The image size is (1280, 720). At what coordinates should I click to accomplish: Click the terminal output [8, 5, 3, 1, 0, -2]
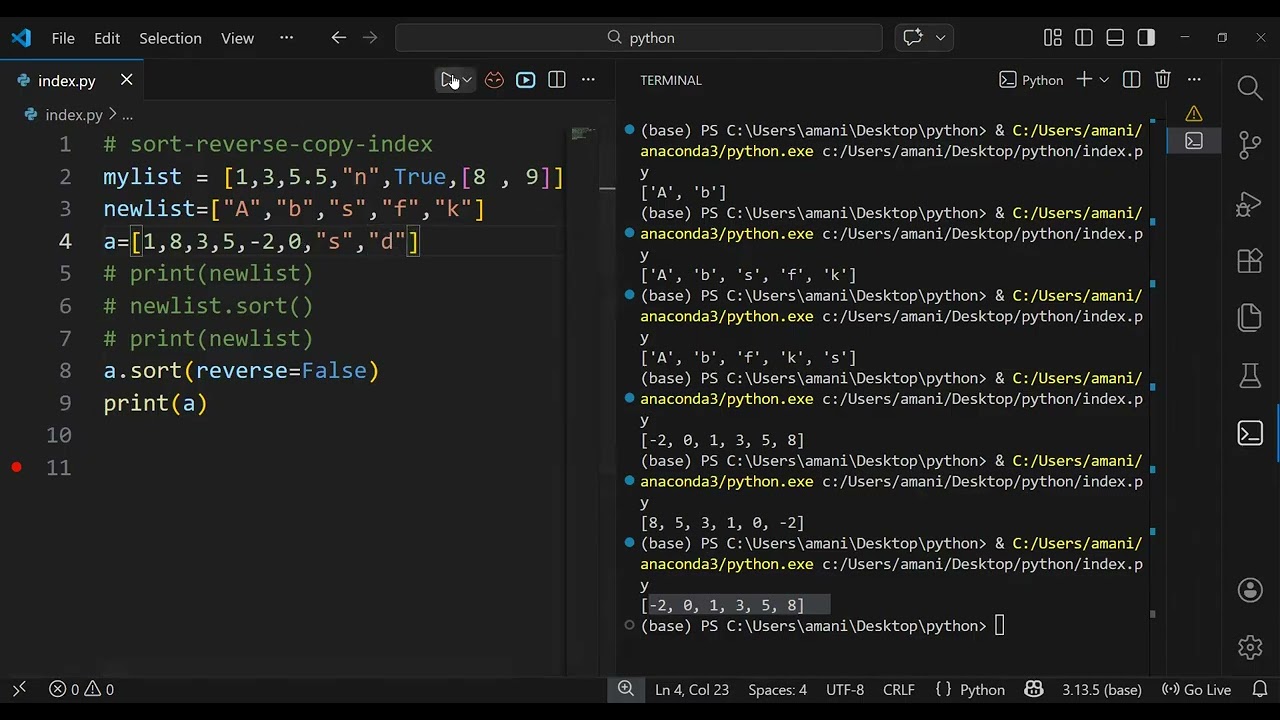[722, 523]
